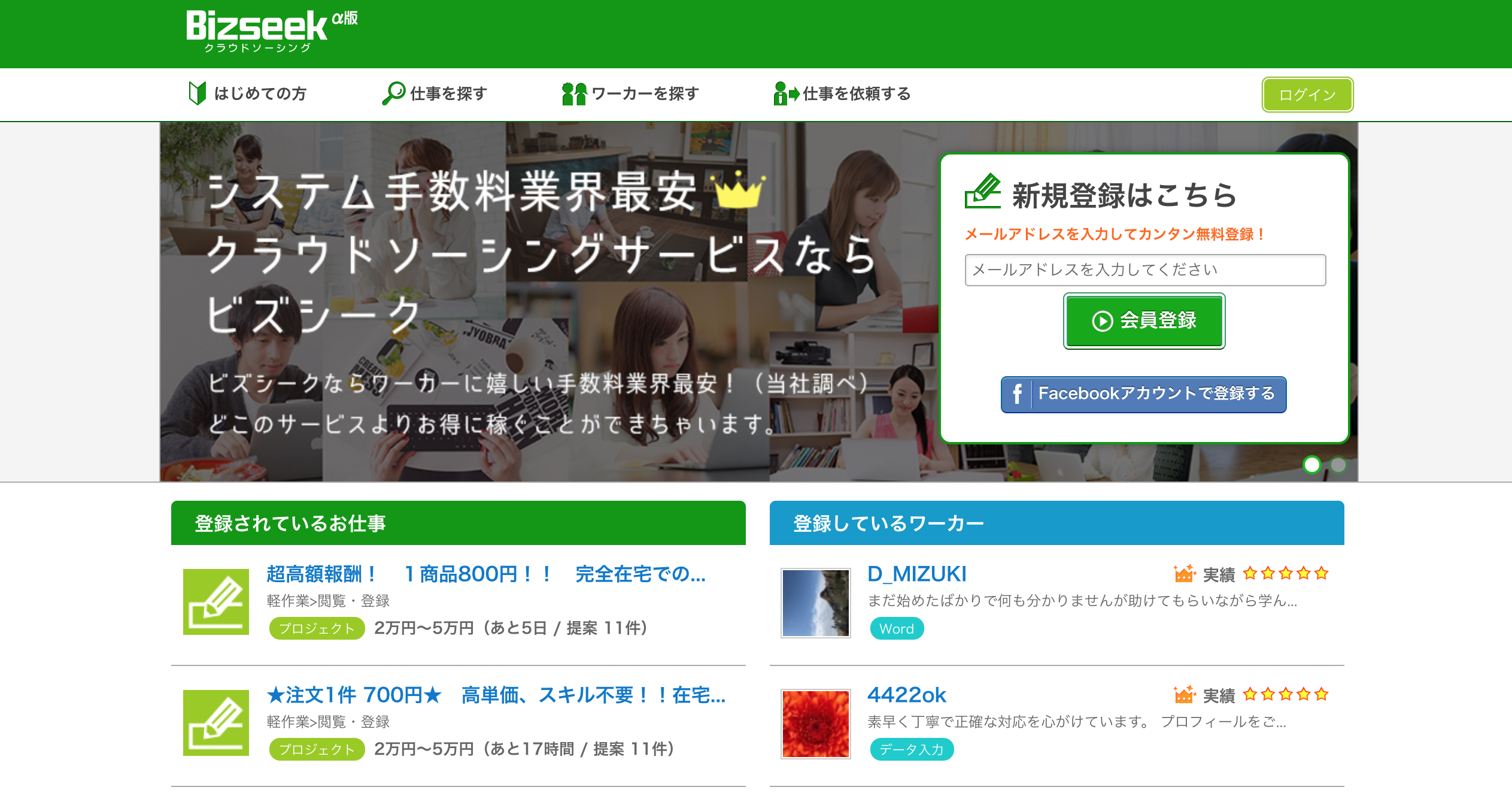Click メールアドレスを入力してカンタン無料登録！ text
The image size is (1512, 793).
[x=1115, y=234]
